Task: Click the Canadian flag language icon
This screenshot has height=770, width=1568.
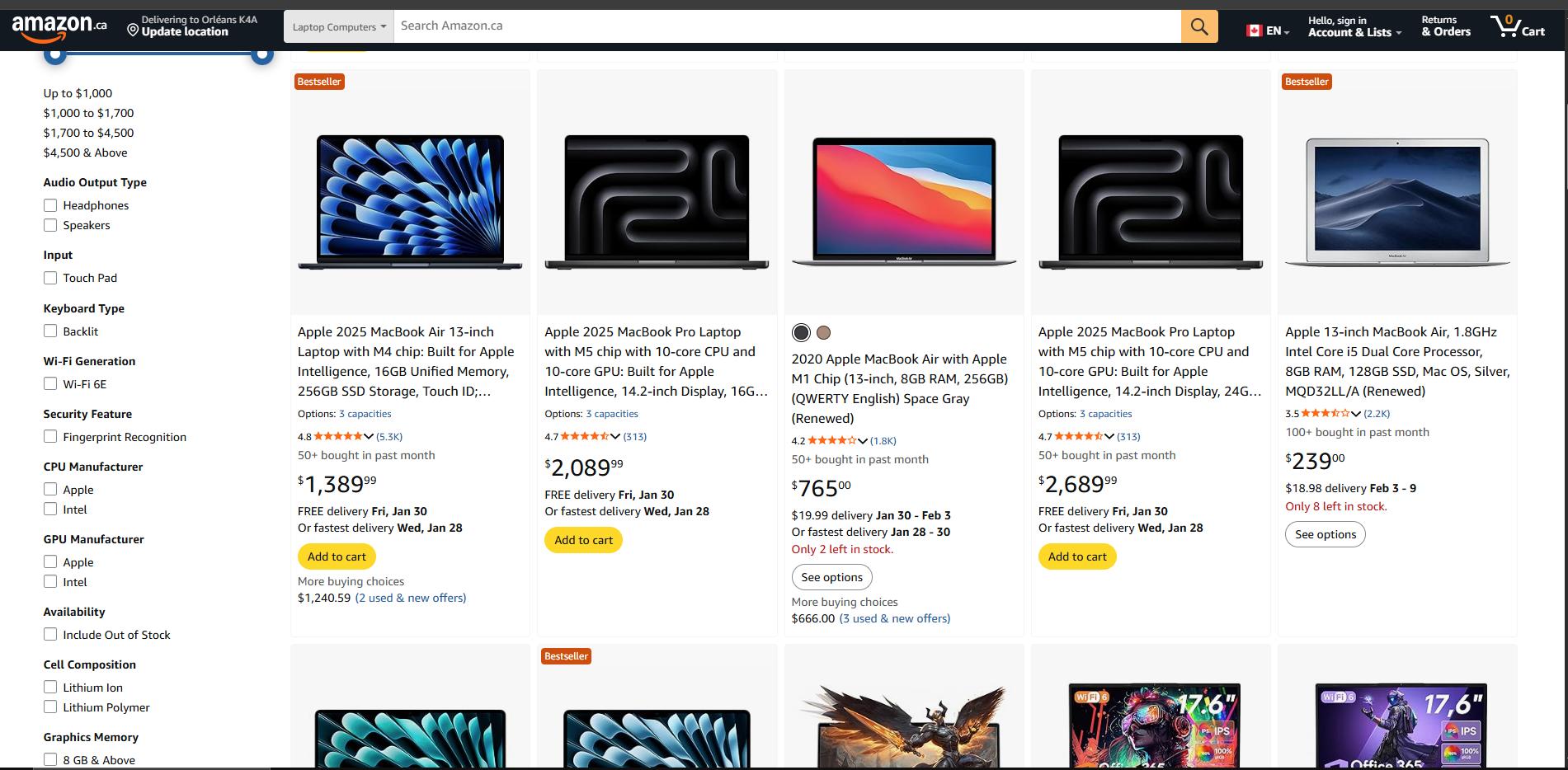Action: [x=1254, y=31]
